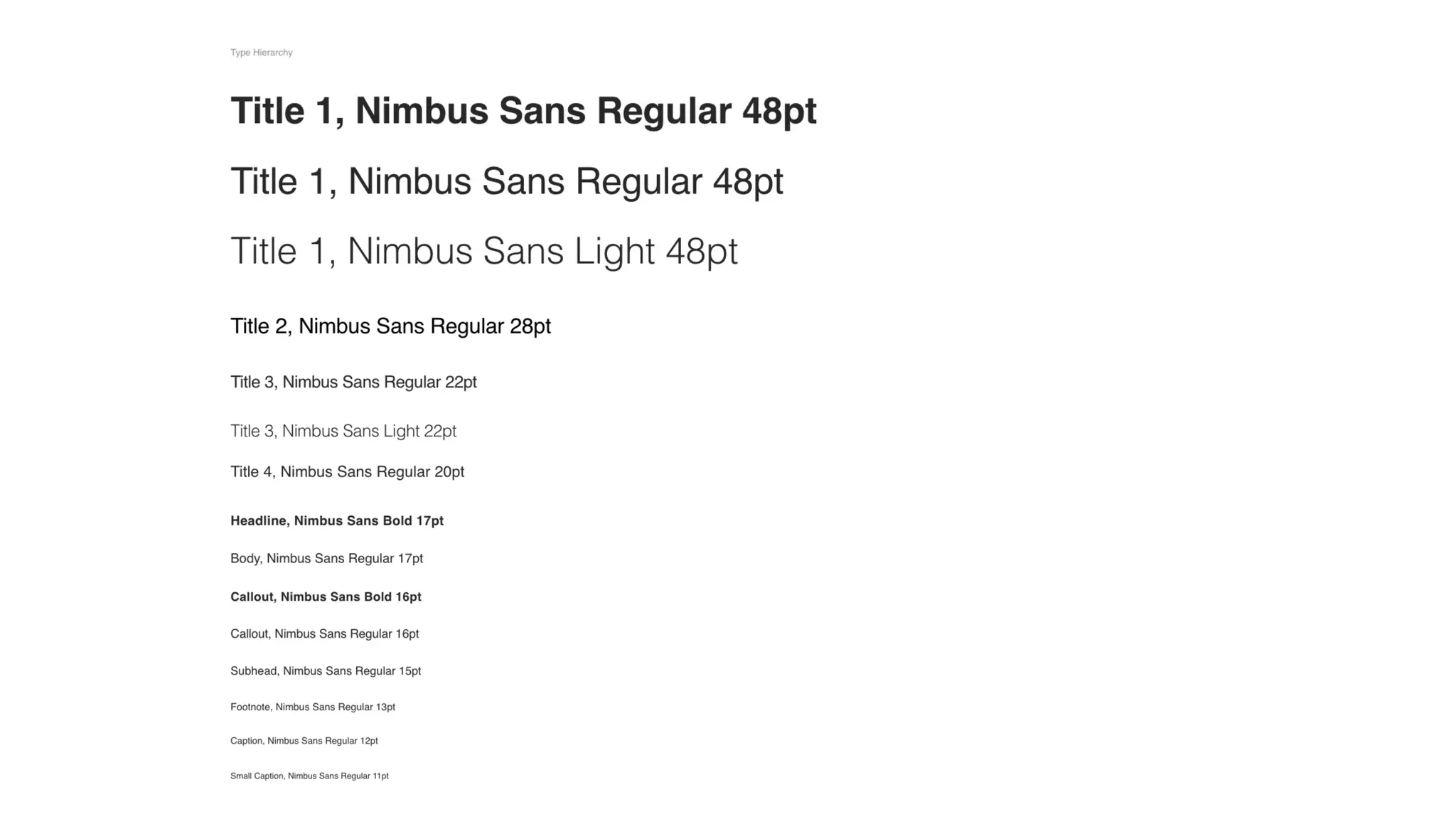This screenshot has width=1456, height=819.
Task: Click the word Footnote
Action: click(x=250, y=707)
